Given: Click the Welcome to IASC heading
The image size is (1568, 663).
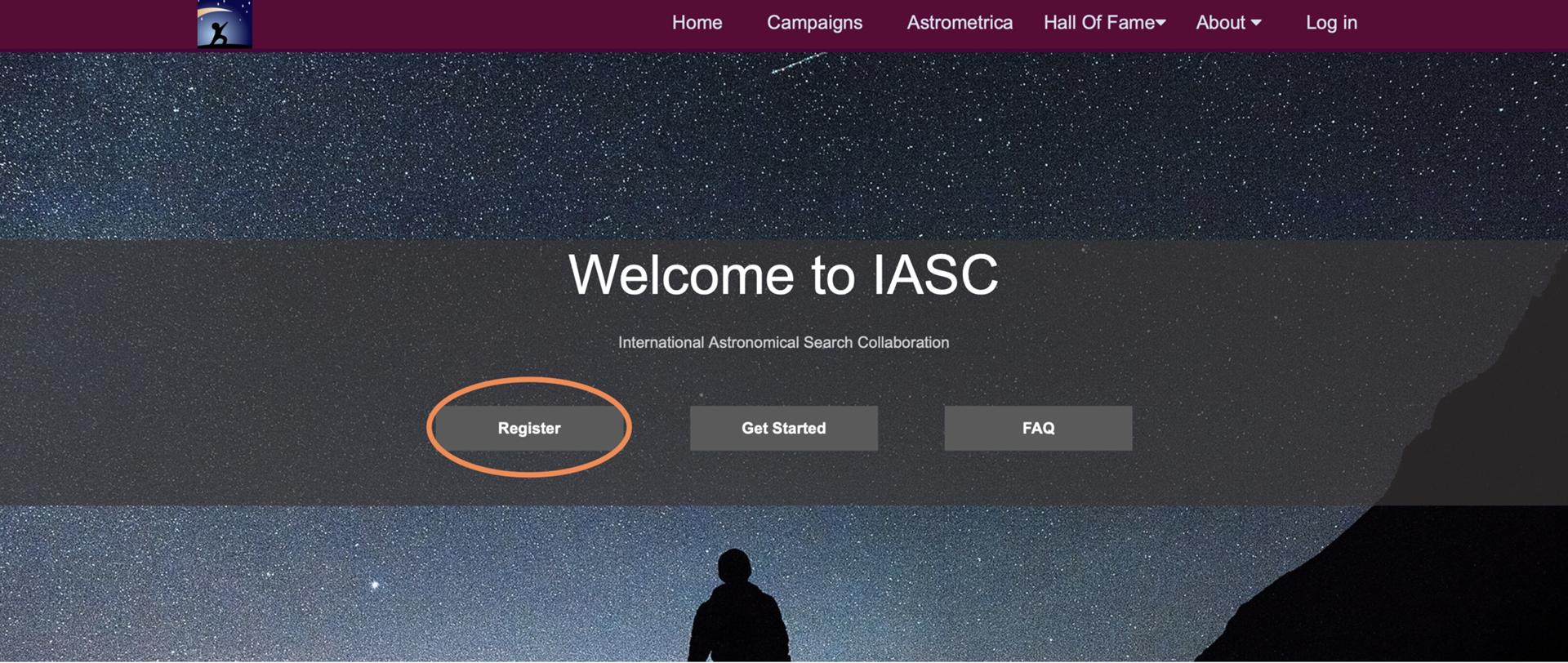Looking at the screenshot, I should click(x=783, y=274).
